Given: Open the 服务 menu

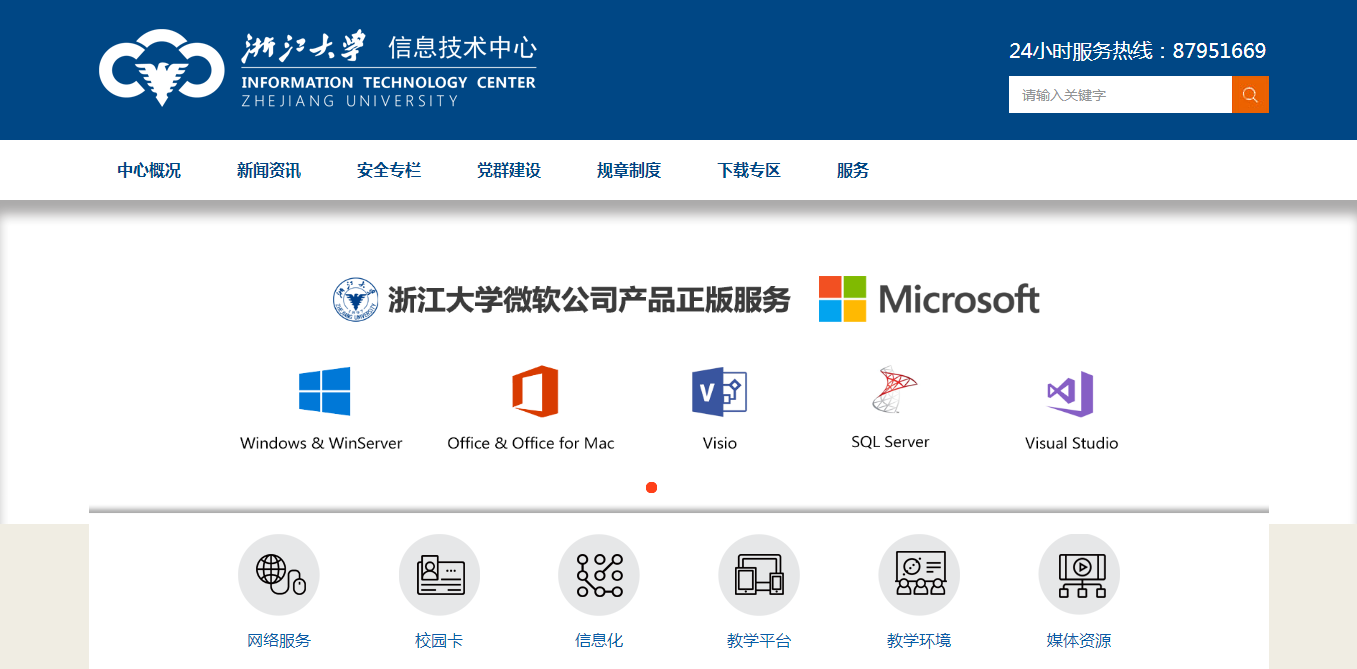Looking at the screenshot, I should pyautogui.click(x=853, y=170).
